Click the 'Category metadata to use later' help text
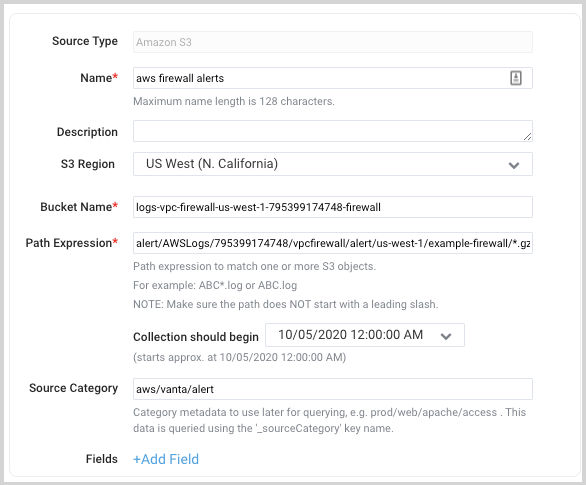Image resolution: width=586 pixels, height=485 pixels. (x=329, y=420)
